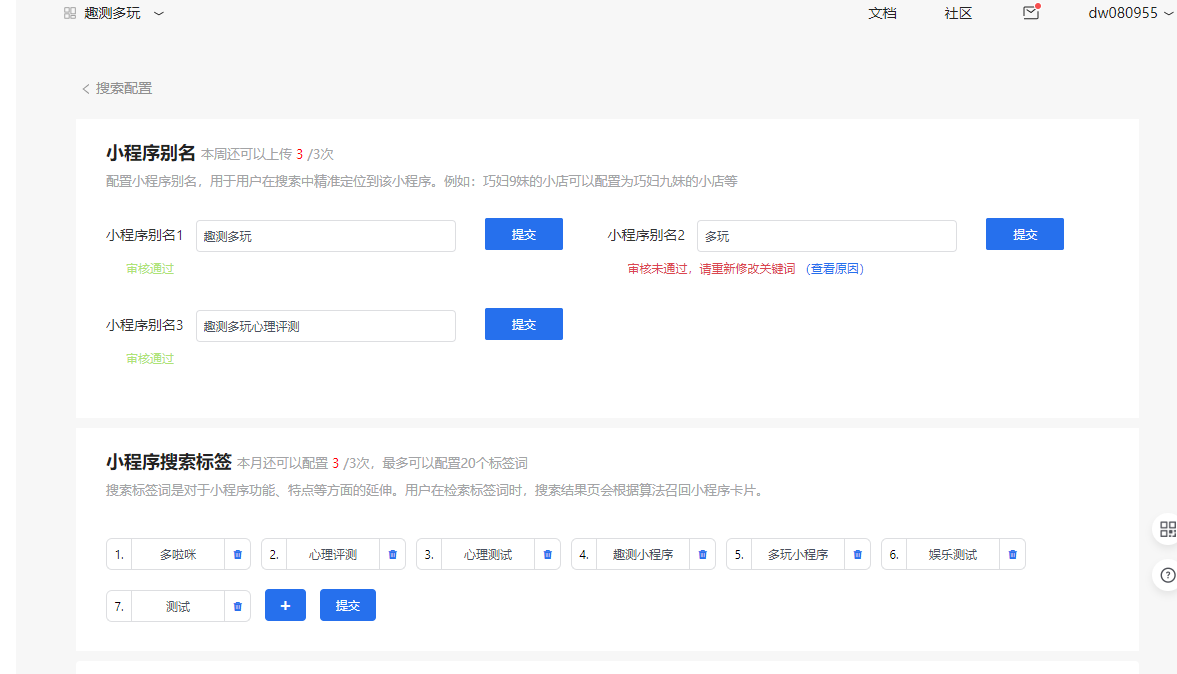
Task: Delete tag 心理测试 with trash icon
Action: pos(547,555)
